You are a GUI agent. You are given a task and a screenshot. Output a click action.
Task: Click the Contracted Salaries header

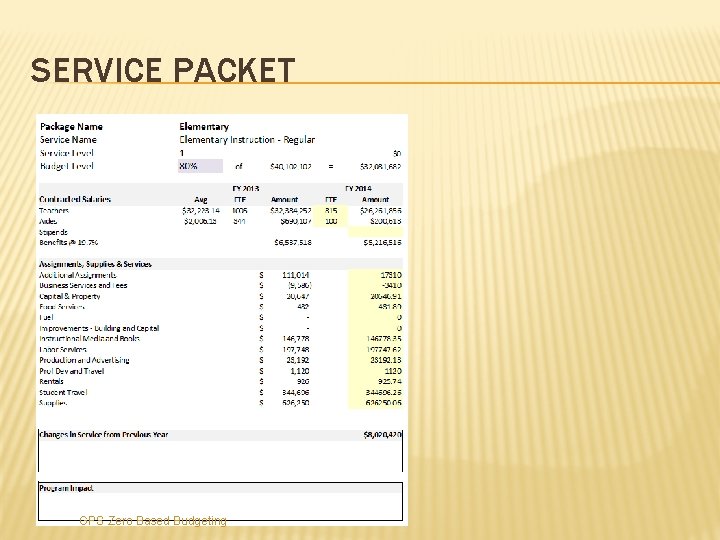(x=75, y=199)
